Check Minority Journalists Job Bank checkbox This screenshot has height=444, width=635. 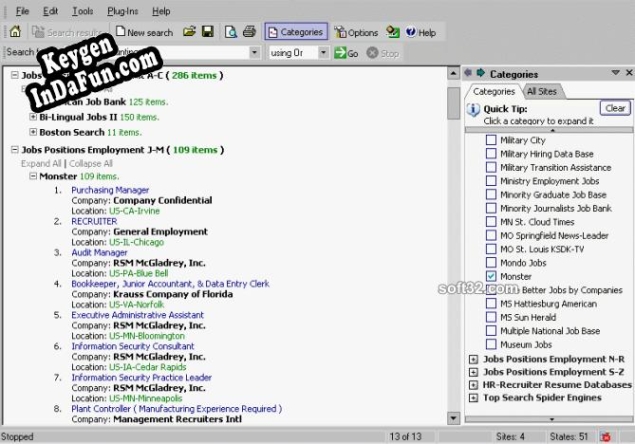pos(491,208)
